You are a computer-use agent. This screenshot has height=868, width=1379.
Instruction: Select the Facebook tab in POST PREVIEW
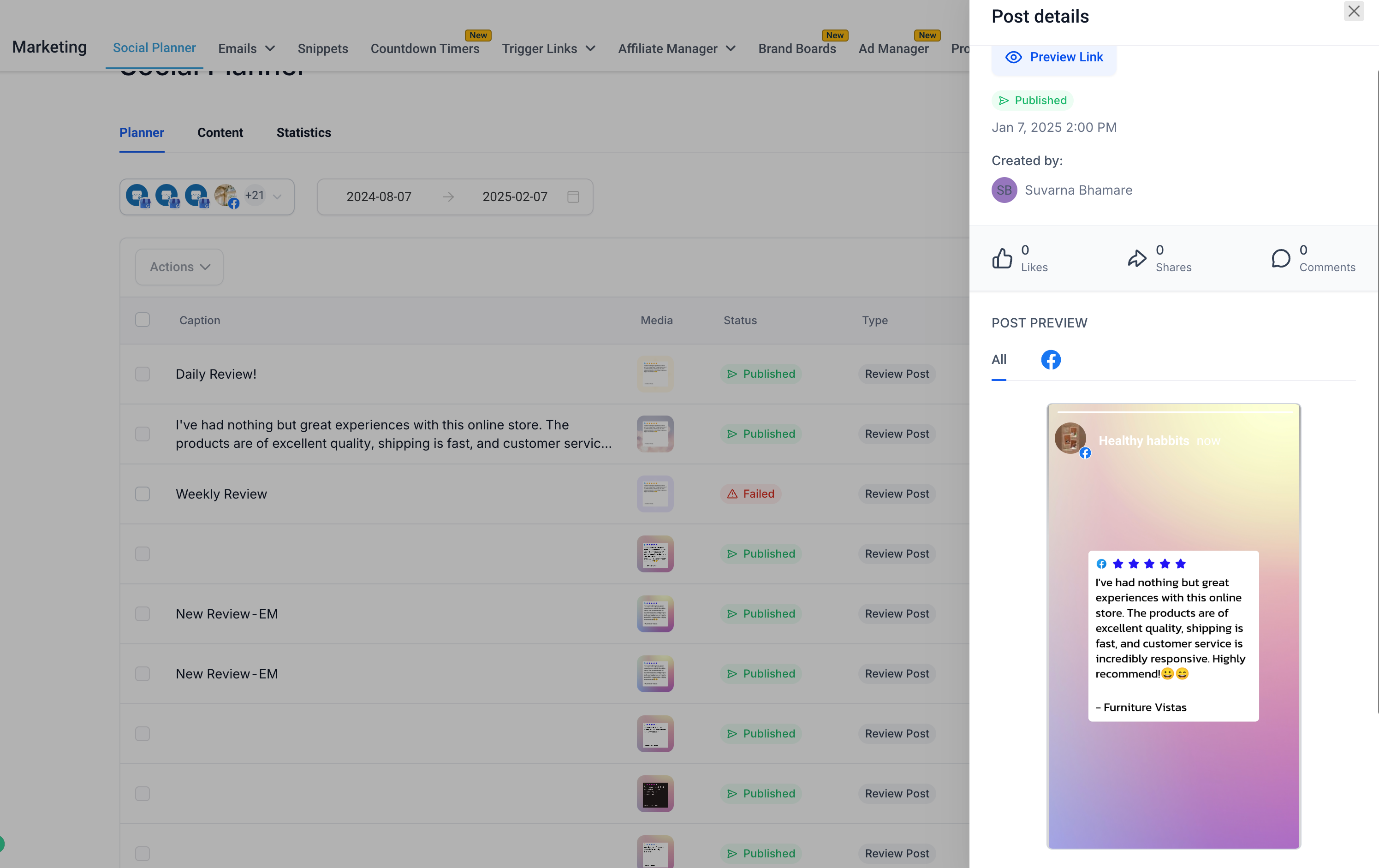[x=1051, y=359]
